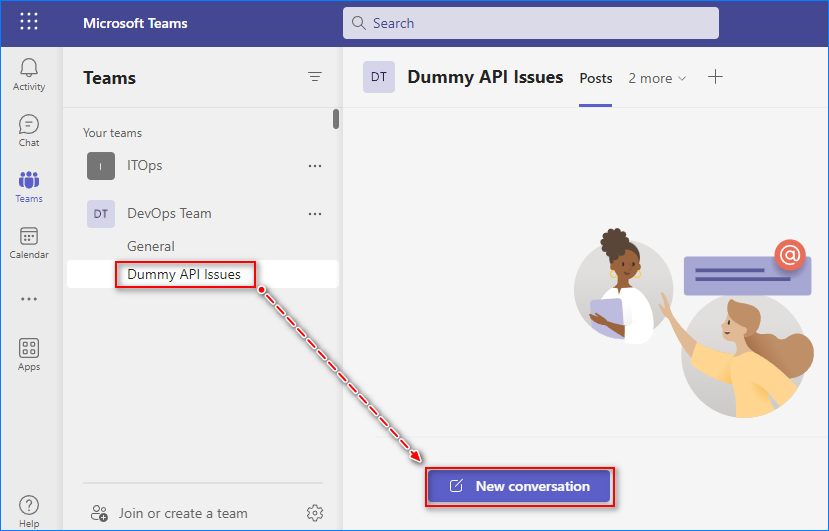829x531 pixels.
Task: Select the Dummy API Issues channel
Action: pyautogui.click(x=184, y=274)
